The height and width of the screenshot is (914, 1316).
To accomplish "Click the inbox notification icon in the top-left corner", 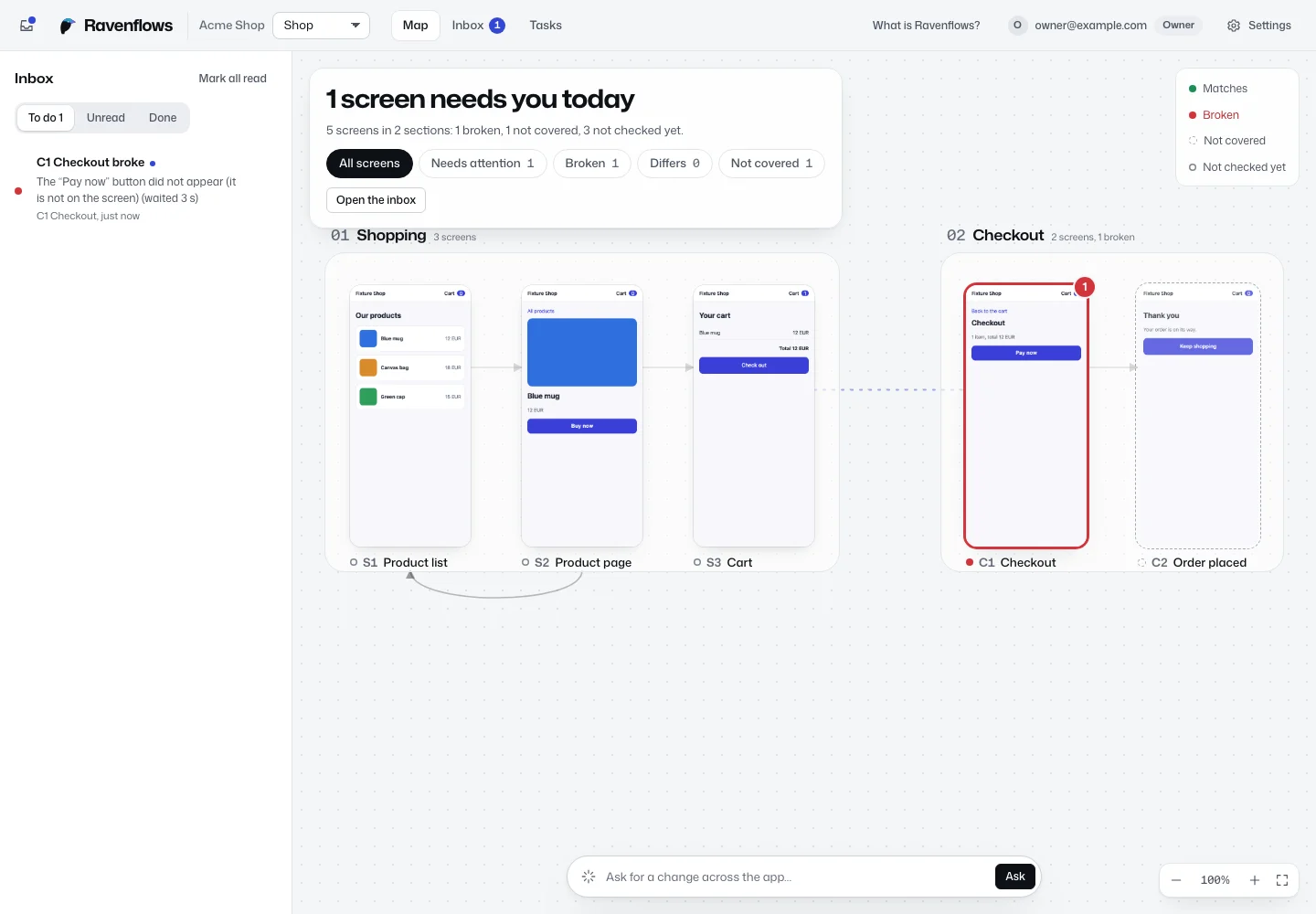I will [27, 25].
